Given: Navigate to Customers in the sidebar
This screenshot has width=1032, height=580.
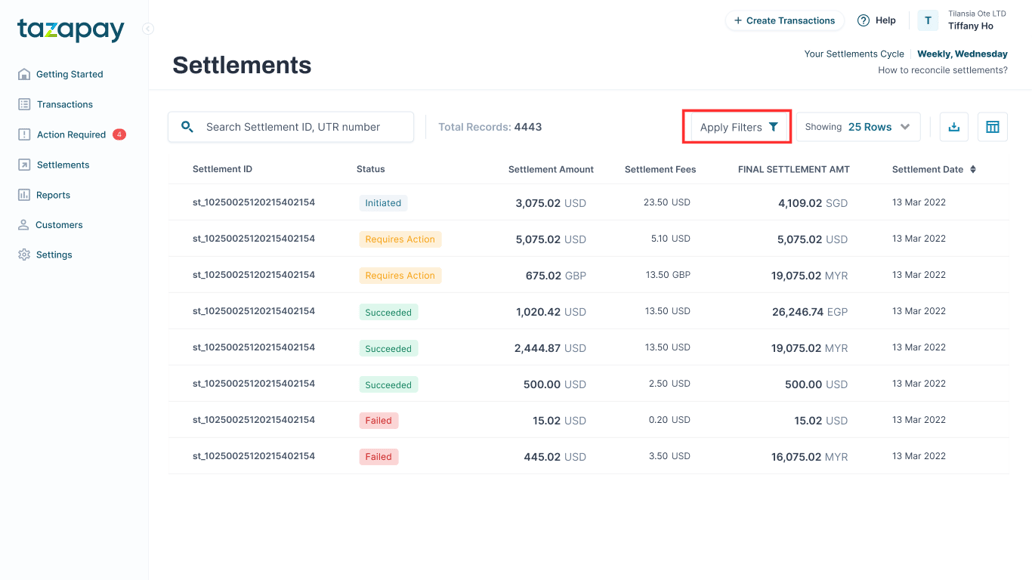Looking at the screenshot, I should click(x=59, y=225).
